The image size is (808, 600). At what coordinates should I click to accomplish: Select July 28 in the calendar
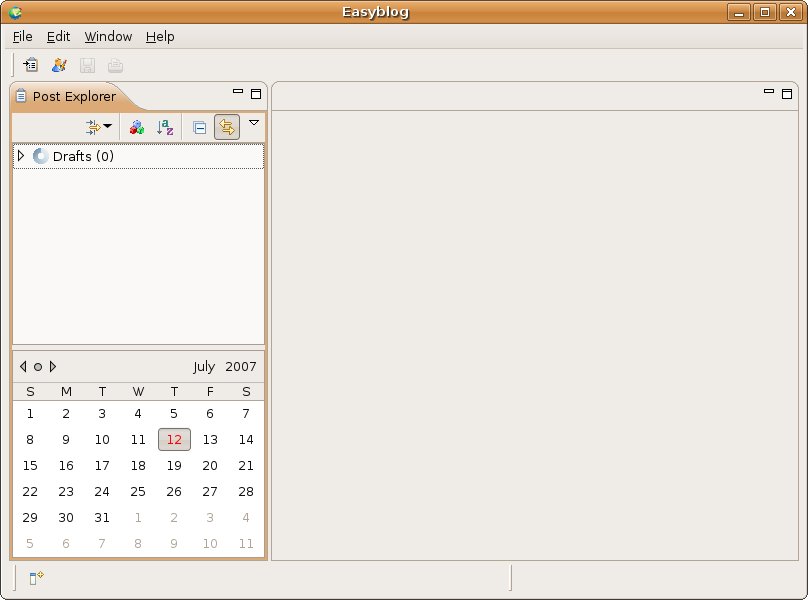pos(246,491)
